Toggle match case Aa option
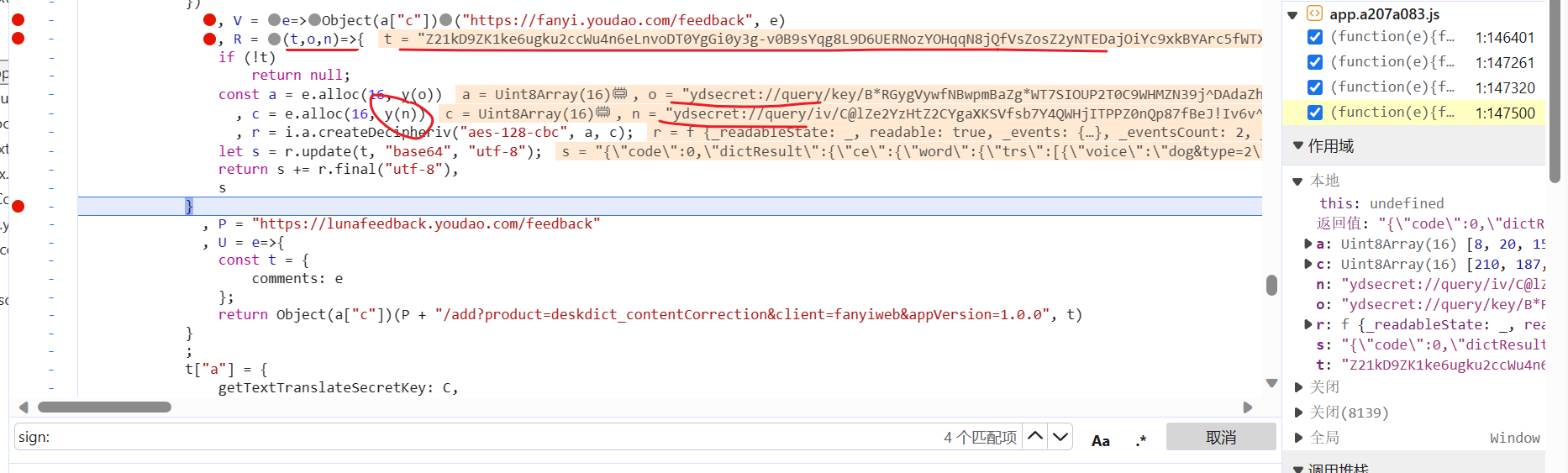Screen dimensions: 1568x473 [x=1100, y=440]
